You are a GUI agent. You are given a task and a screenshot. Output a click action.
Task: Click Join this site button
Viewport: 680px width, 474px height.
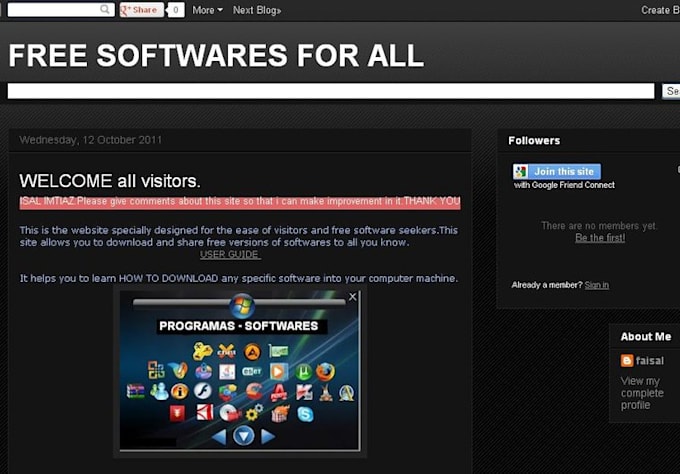point(557,171)
